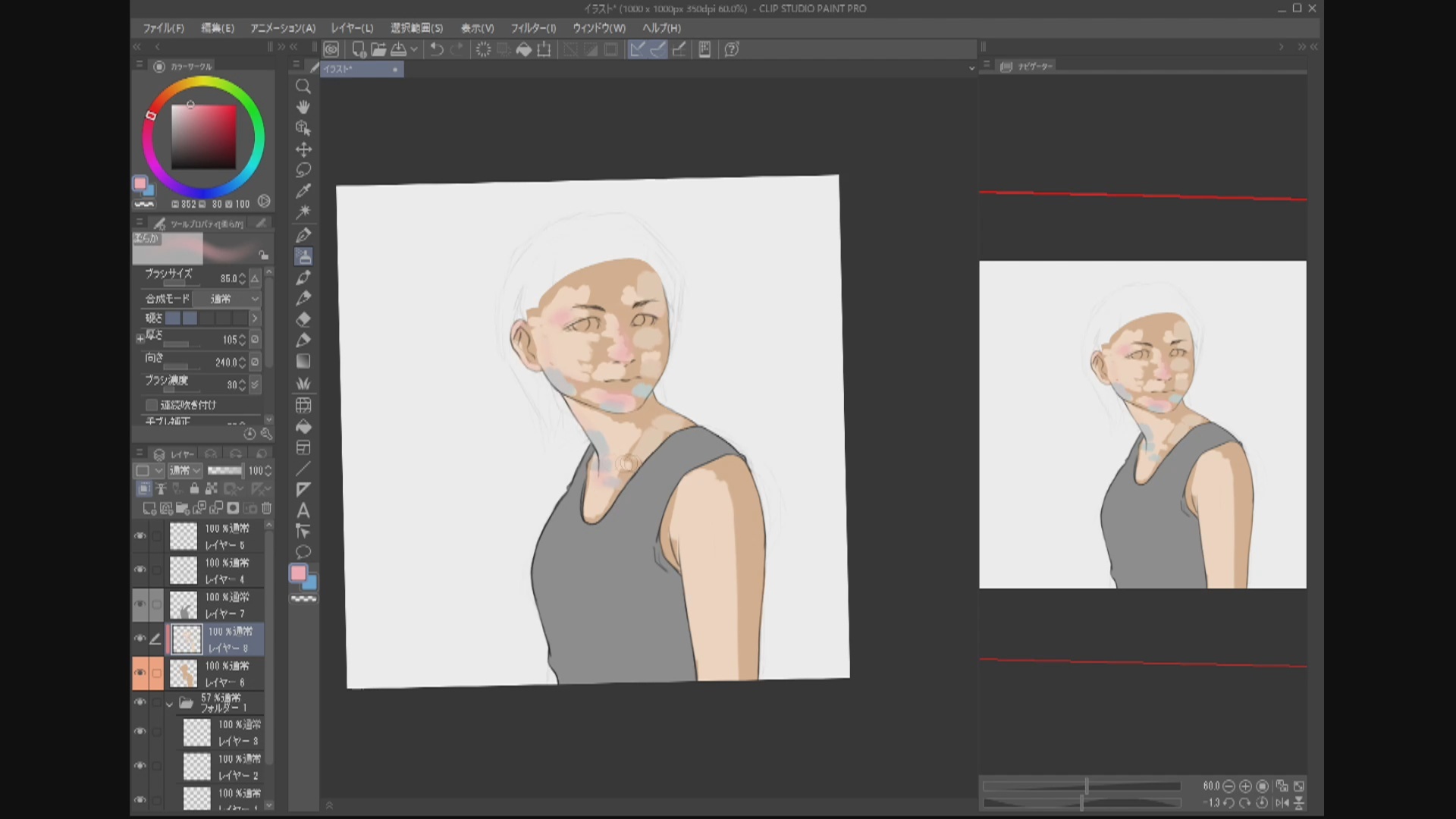This screenshot has width=1456, height=819.
Task: Click the delete layer trash button
Action: tap(267, 509)
